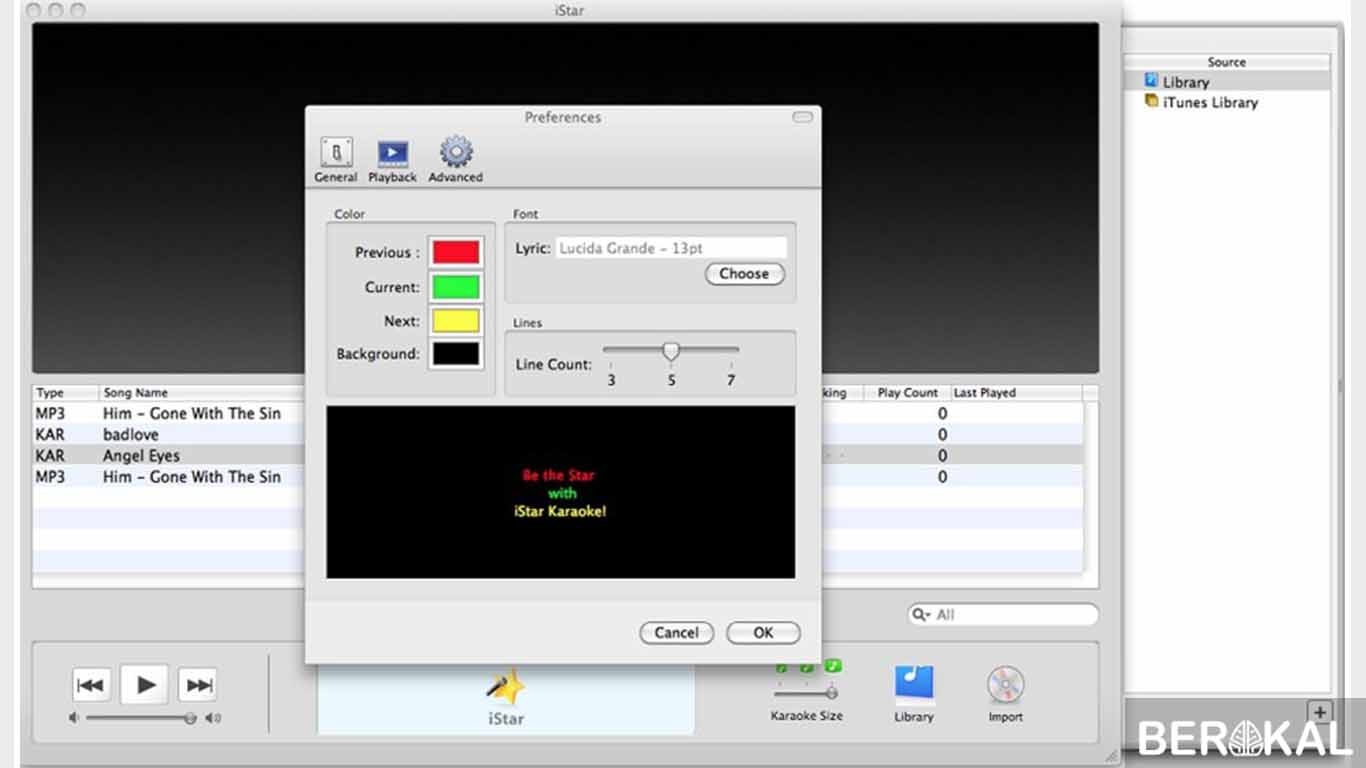Click the Next lyric yellow color swatch
This screenshot has height=768, width=1366.
pos(456,321)
